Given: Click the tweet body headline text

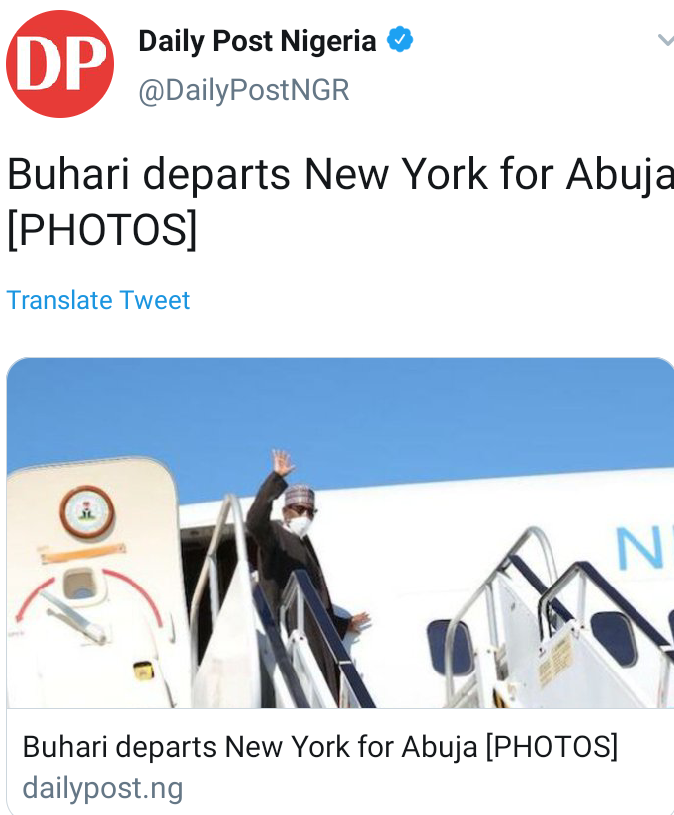Looking at the screenshot, I should click(340, 202).
